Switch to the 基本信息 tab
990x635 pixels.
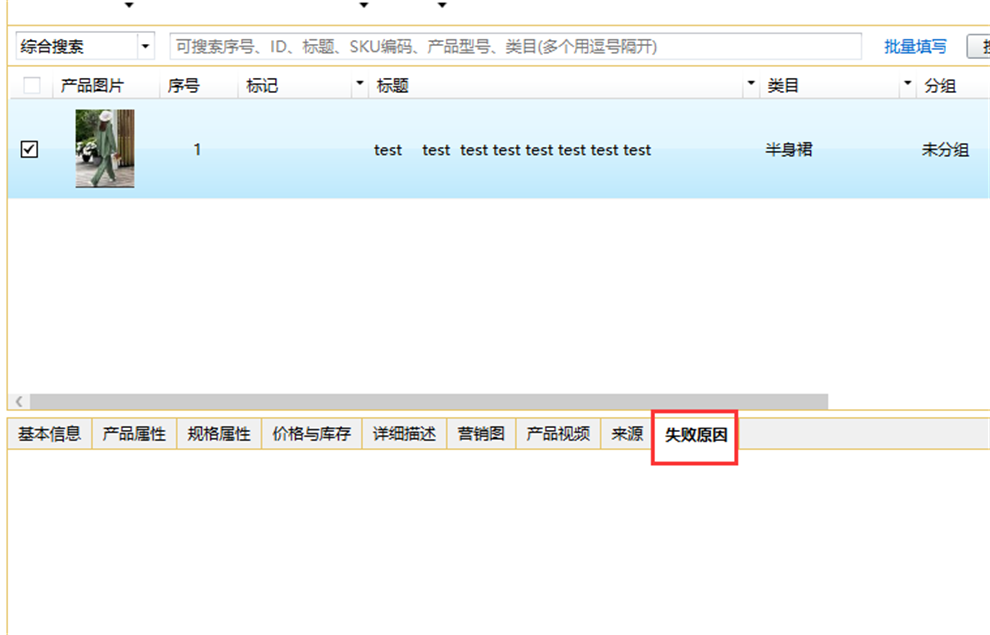tap(49, 434)
